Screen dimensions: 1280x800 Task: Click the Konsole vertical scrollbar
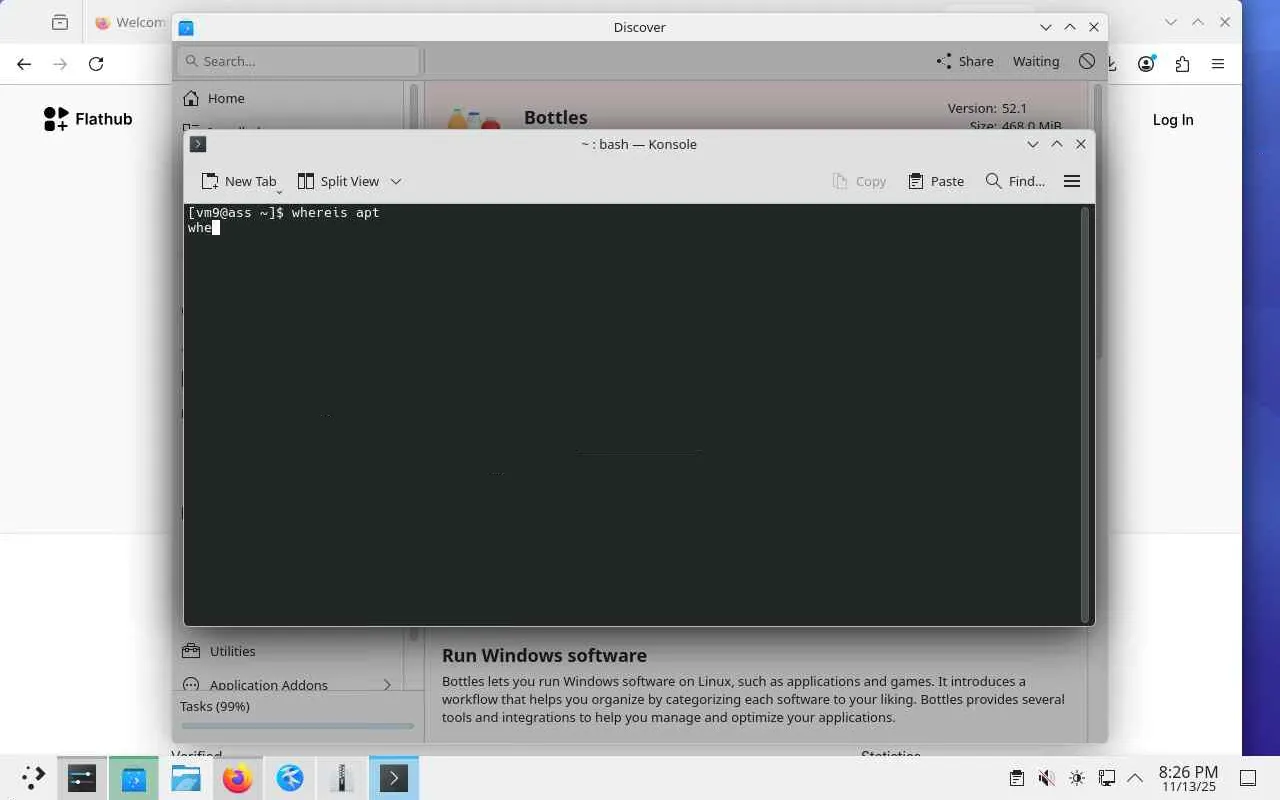(1086, 414)
